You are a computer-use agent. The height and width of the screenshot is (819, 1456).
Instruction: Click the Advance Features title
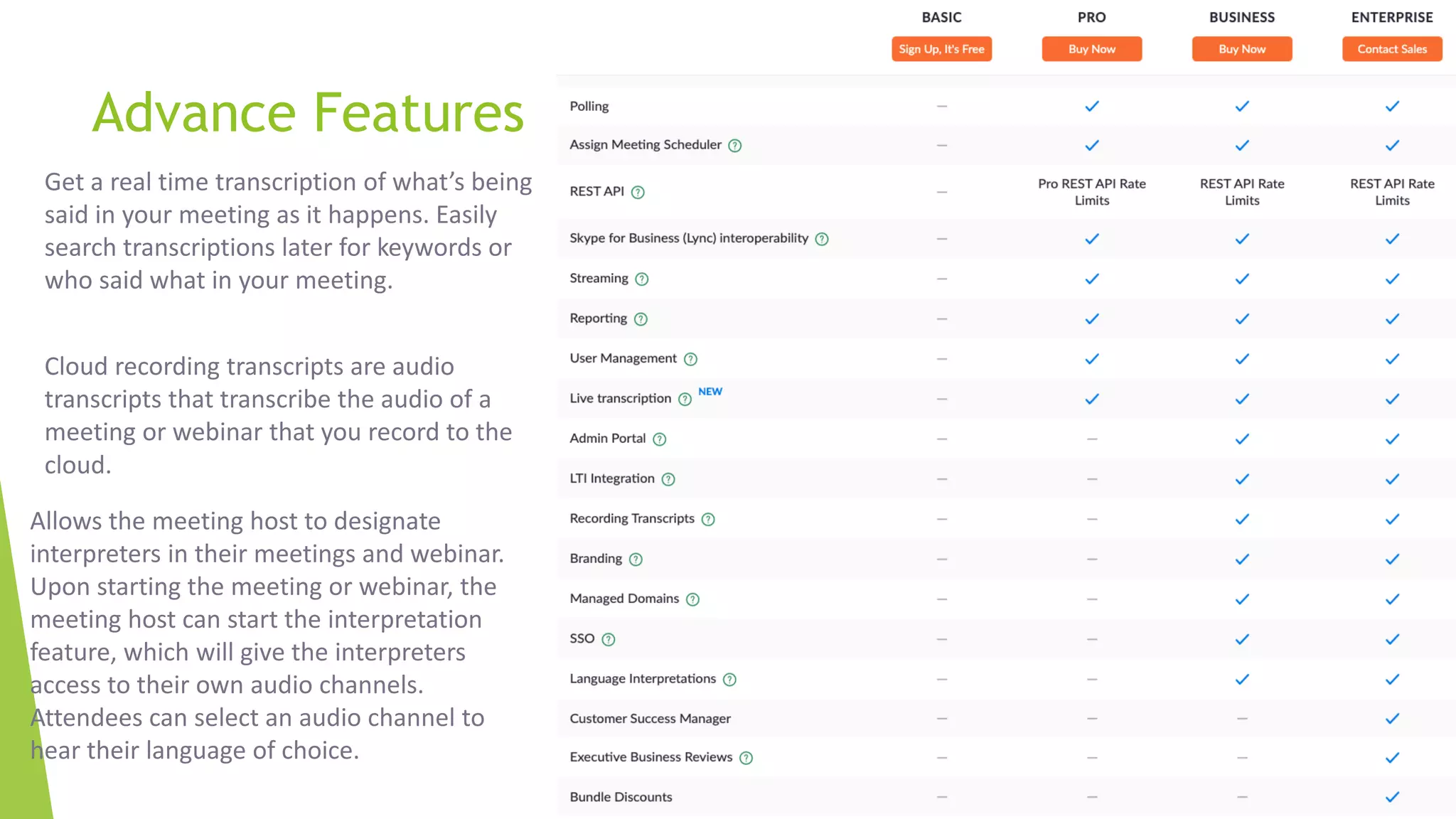coord(308,112)
